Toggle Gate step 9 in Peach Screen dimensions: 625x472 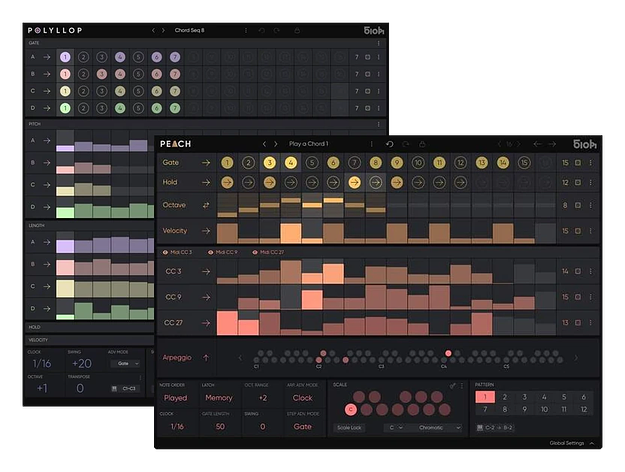click(397, 163)
